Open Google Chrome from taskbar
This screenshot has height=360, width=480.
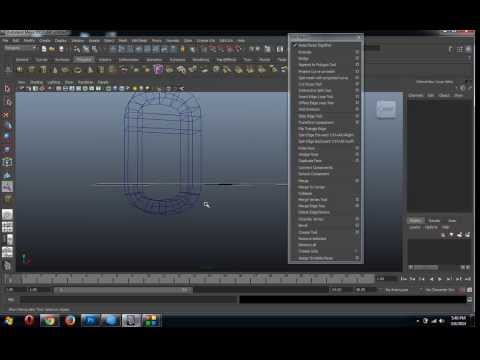(50, 321)
